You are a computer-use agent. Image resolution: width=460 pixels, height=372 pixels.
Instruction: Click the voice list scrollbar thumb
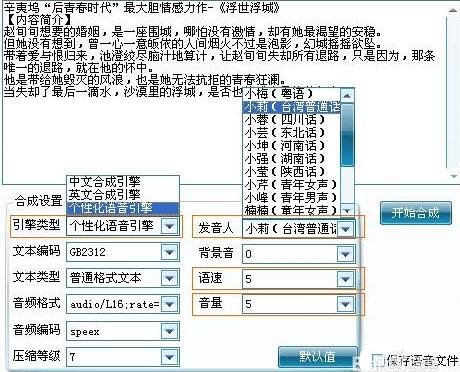pos(347,135)
